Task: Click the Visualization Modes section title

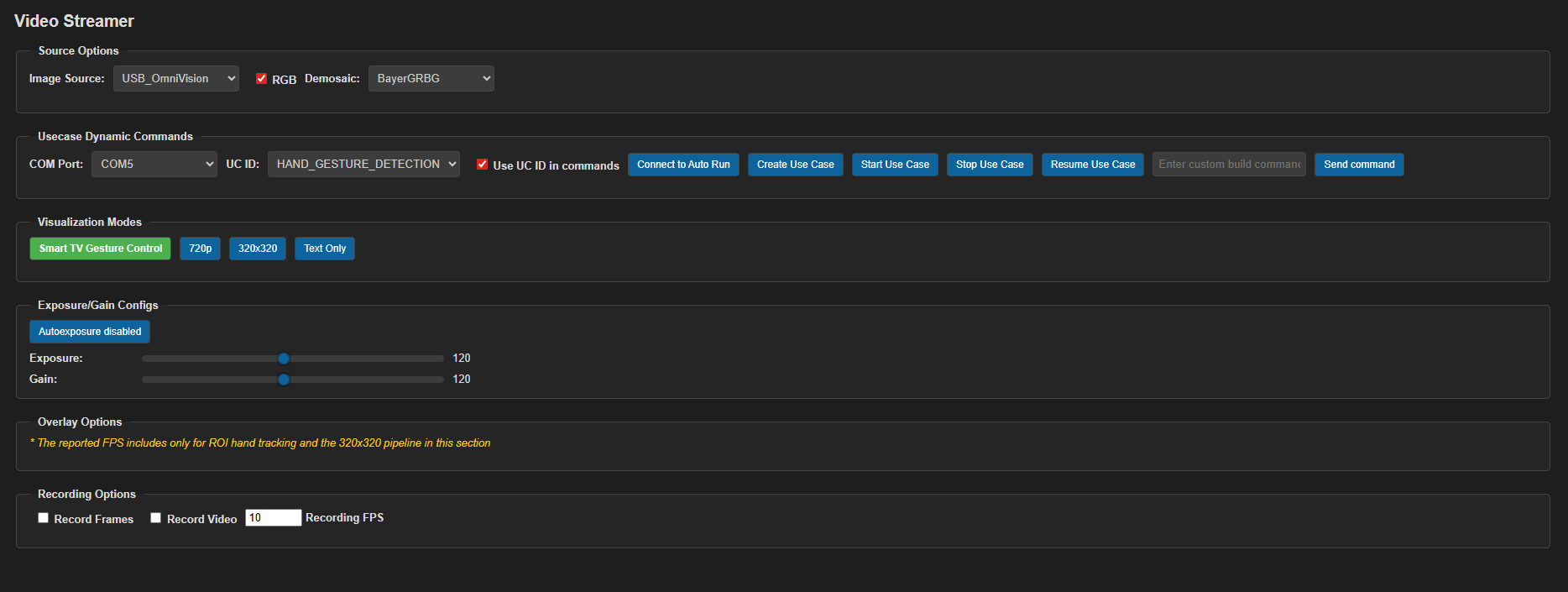Action: coord(90,223)
